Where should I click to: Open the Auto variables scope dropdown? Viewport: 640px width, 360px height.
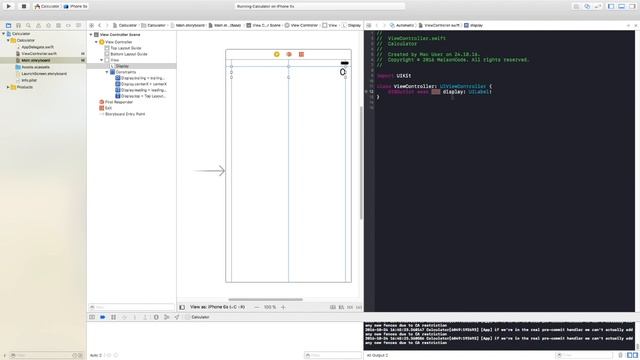tap(96, 356)
